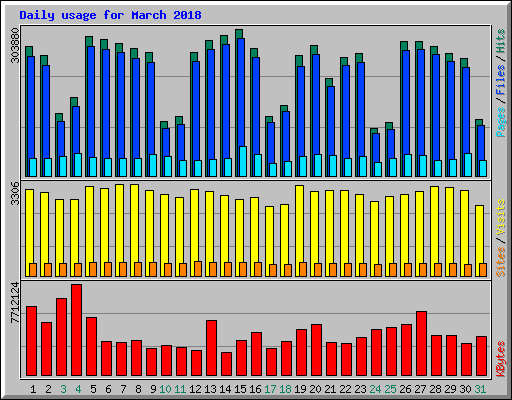Viewport: 512px width, 400px height.
Task: Click the yellow visits bar for day 8
Action: pos(134,230)
